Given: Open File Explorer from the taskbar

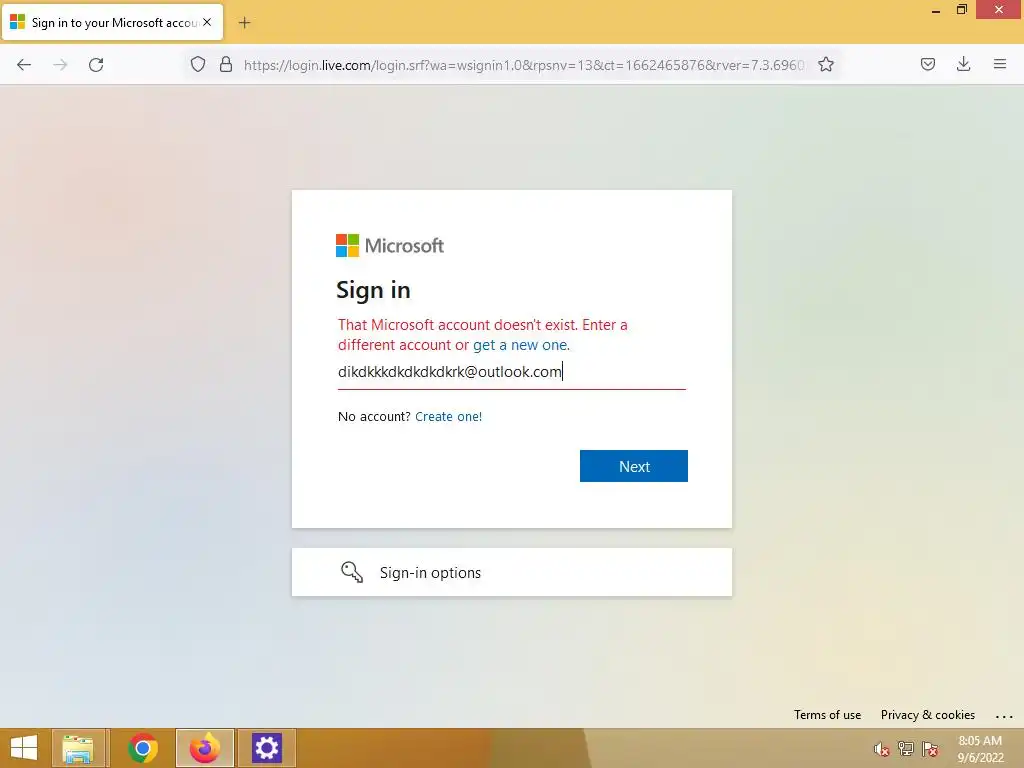Looking at the screenshot, I should tap(78, 748).
